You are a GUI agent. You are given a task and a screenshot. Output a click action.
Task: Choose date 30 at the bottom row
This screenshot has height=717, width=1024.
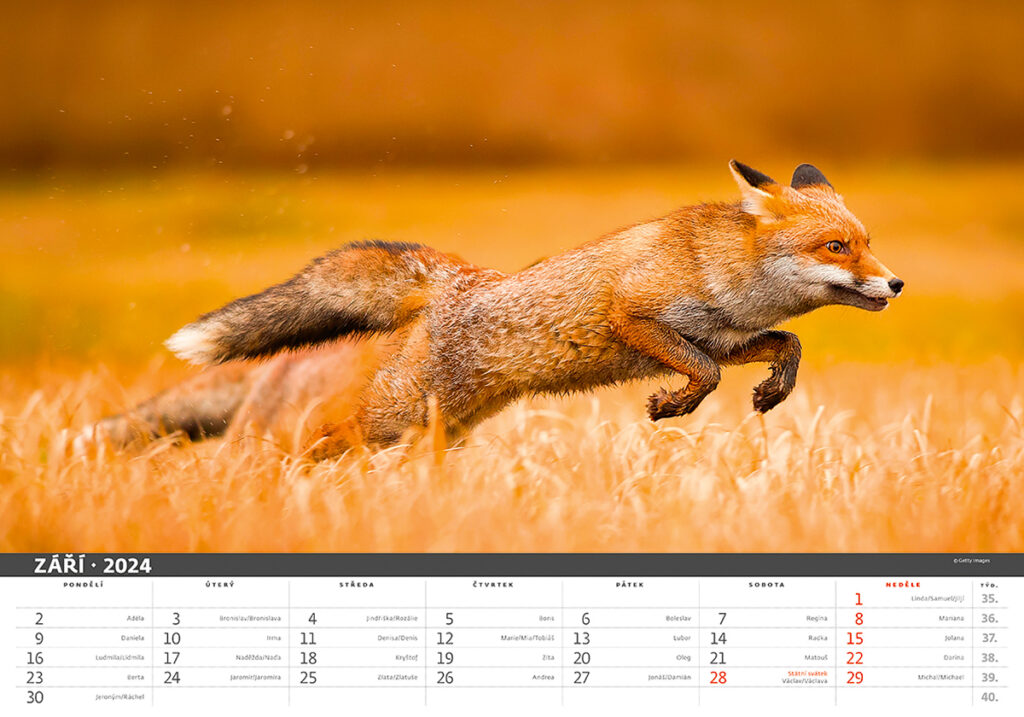pos(35,697)
